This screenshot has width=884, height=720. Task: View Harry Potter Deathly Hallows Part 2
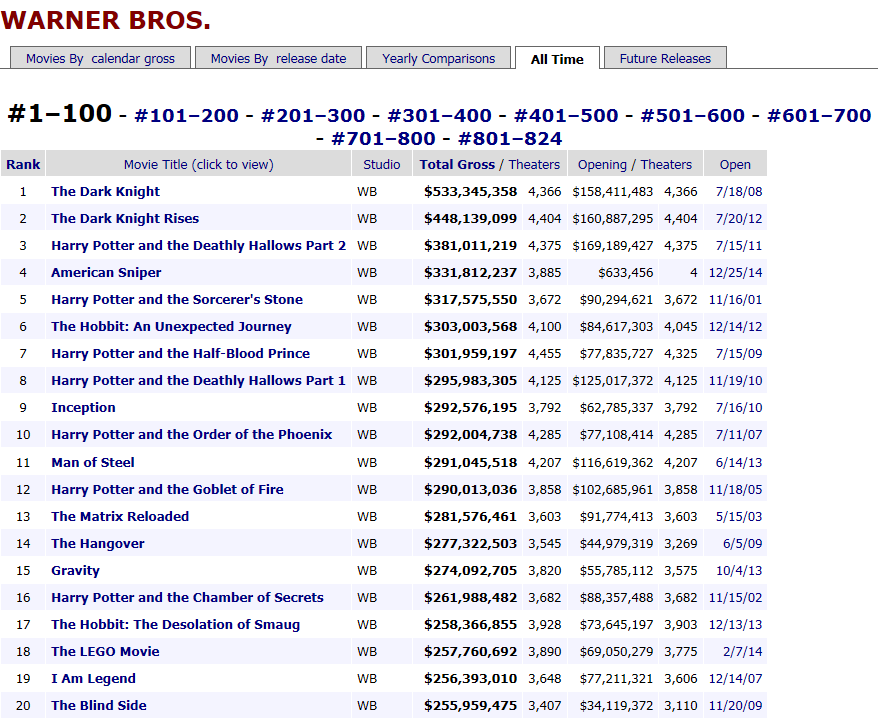[198, 245]
